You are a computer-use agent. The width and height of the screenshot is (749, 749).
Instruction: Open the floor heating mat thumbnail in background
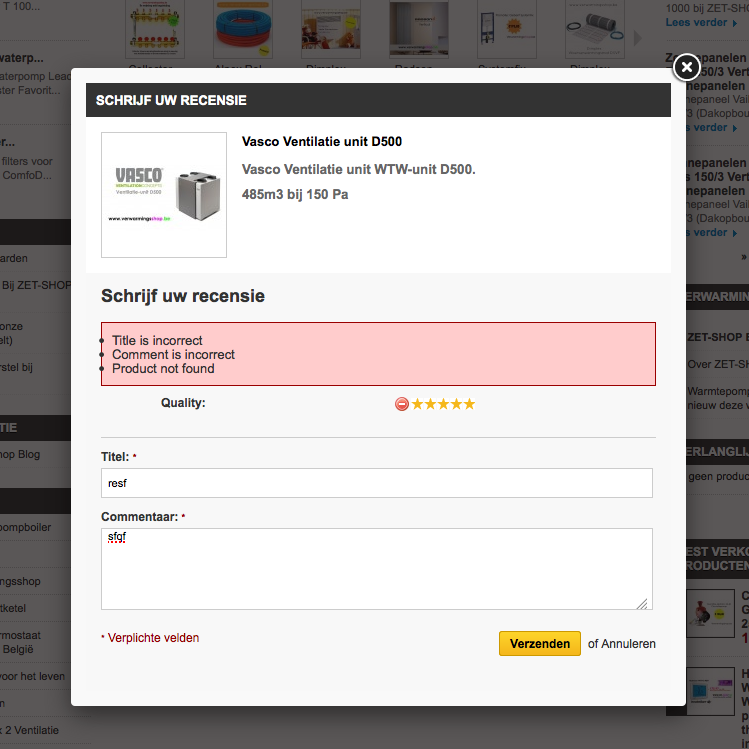(595, 29)
